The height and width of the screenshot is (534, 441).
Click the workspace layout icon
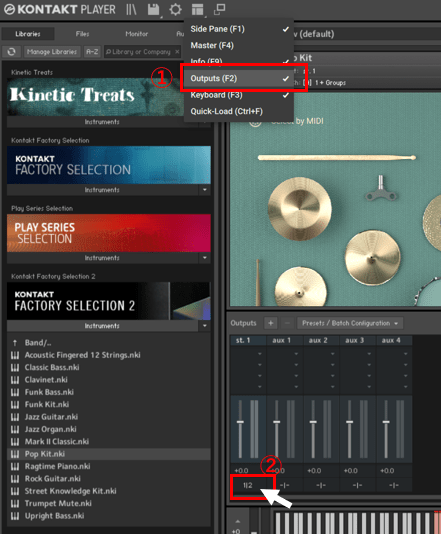tap(198, 10)
